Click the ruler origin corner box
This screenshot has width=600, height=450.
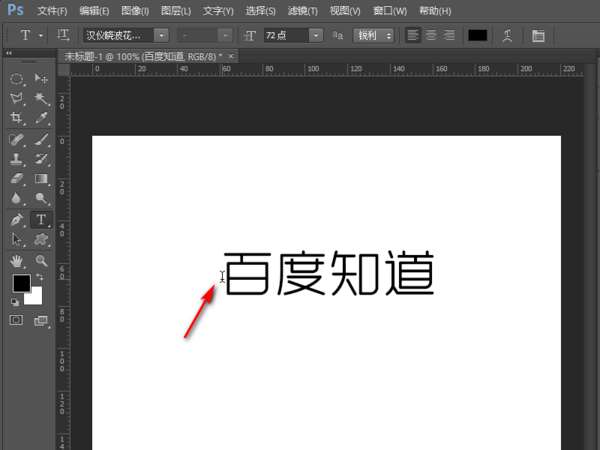[64, 70]
